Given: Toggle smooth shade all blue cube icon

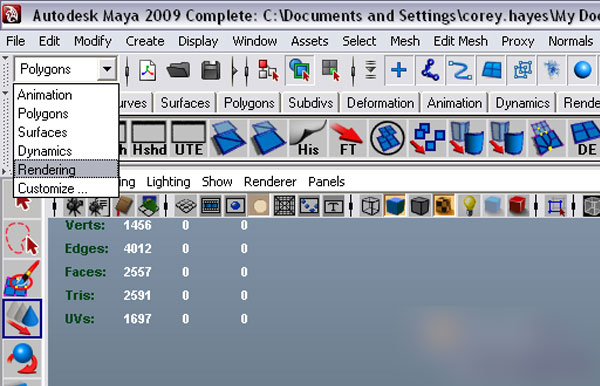Looking at the screenshot, I should 395,206.
